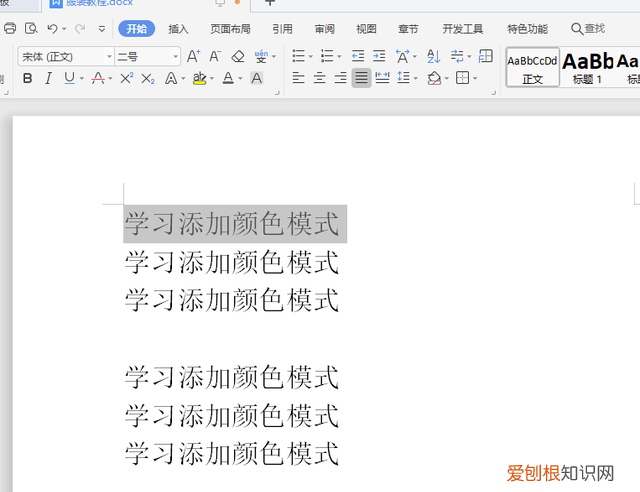Open the 特色功能 ribbon tab
Screen dimensions: 640x492
pyautogui.click(x=527, y=29)
